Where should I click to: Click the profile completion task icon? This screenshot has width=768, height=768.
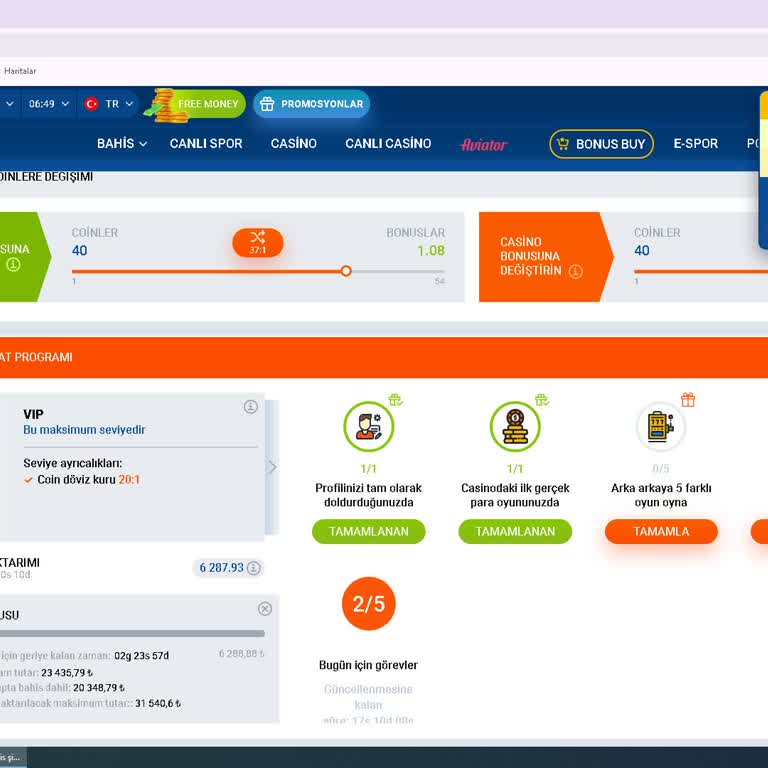click(368, 427)
